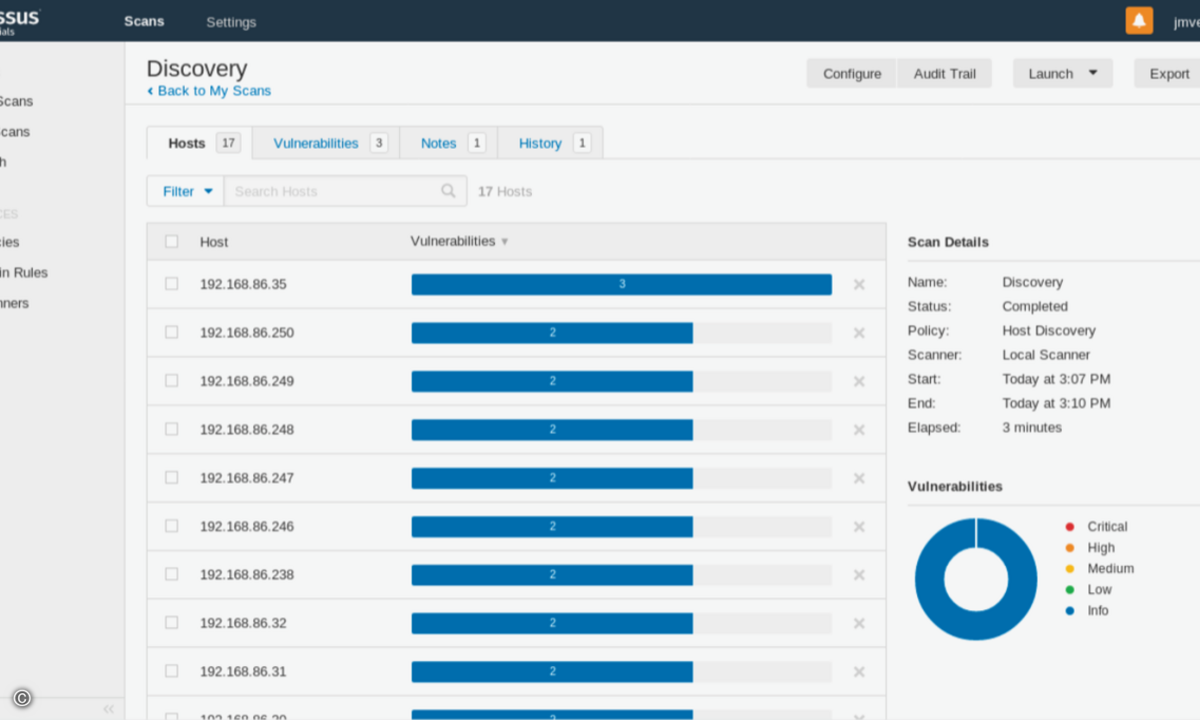Select the checkbox for host 192.168.86.250
The height and width of the screenshot is (720, 1200).
click(x=171, y=332)
